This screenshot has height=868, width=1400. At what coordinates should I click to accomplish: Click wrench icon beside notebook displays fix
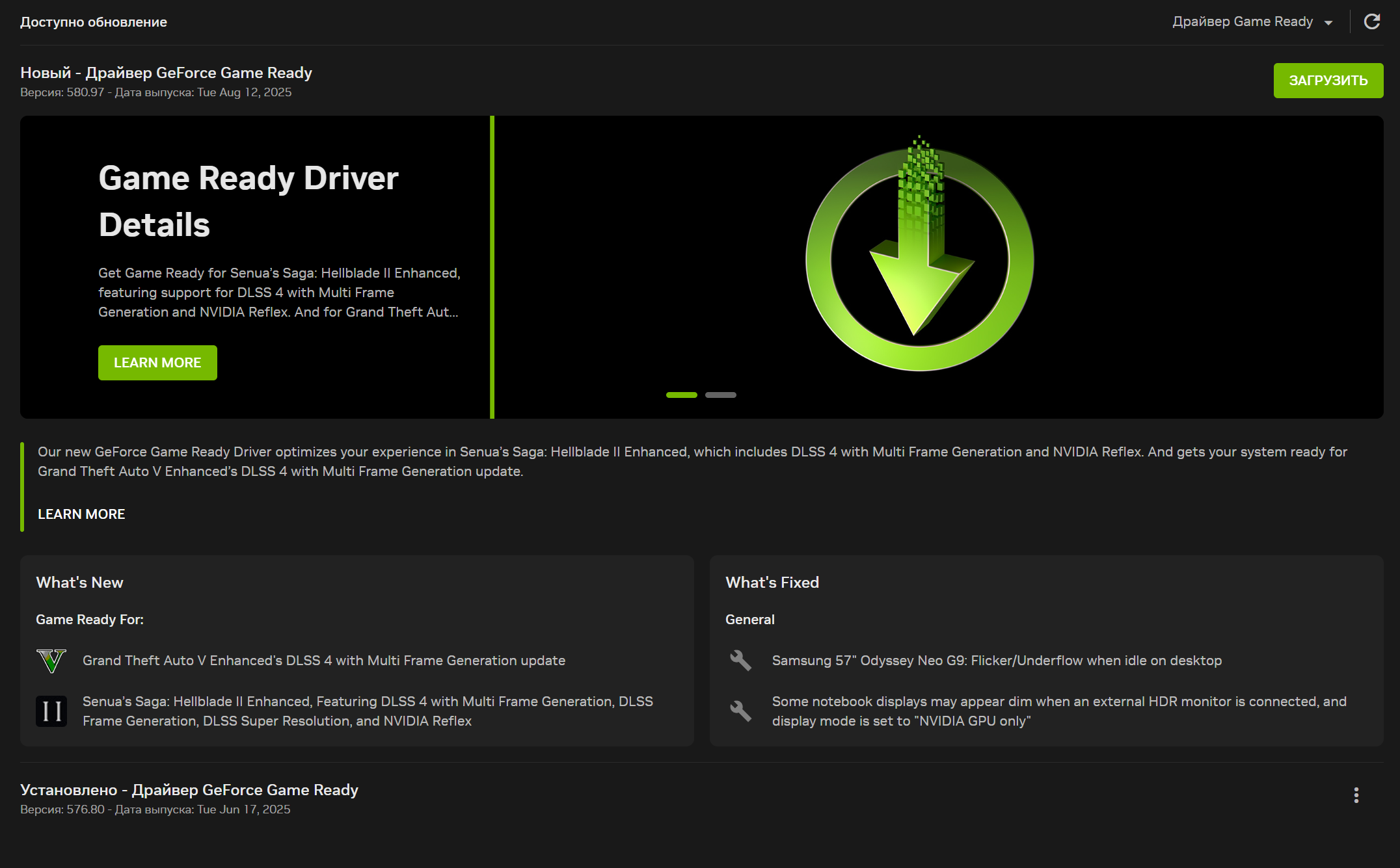tap(740, 711)
